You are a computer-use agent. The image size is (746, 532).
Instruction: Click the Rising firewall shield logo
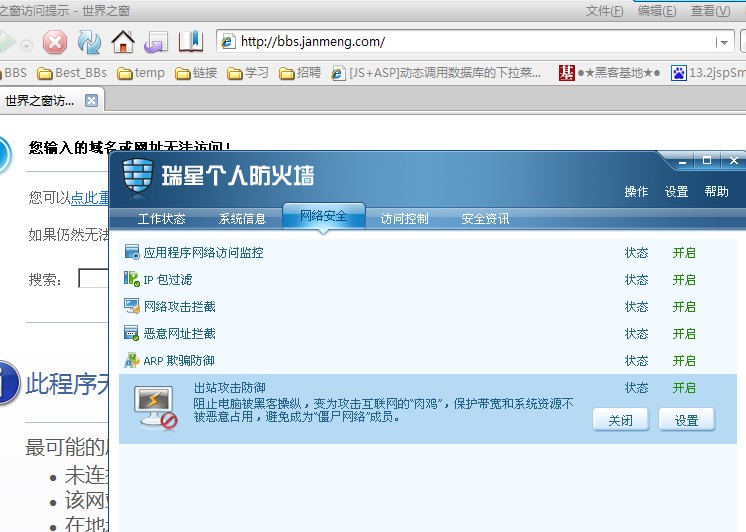point(138,178)
